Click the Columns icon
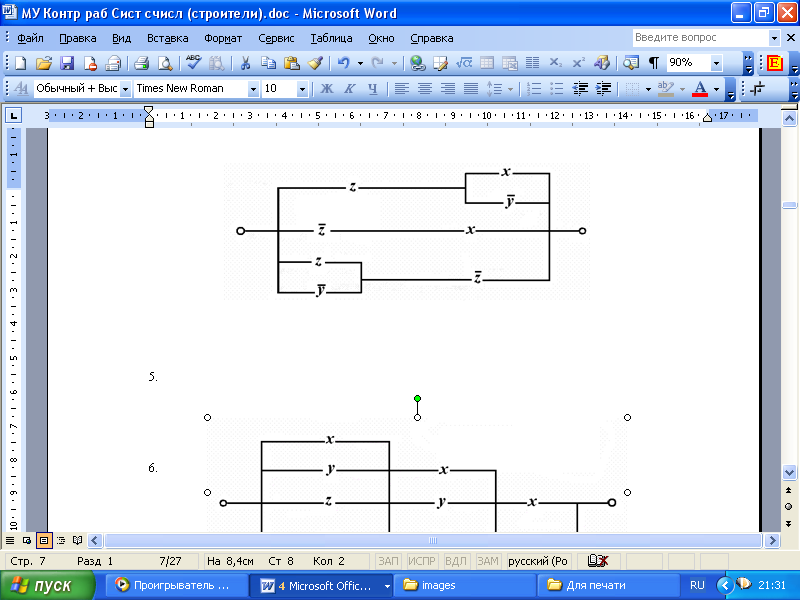 pos(532,63)
